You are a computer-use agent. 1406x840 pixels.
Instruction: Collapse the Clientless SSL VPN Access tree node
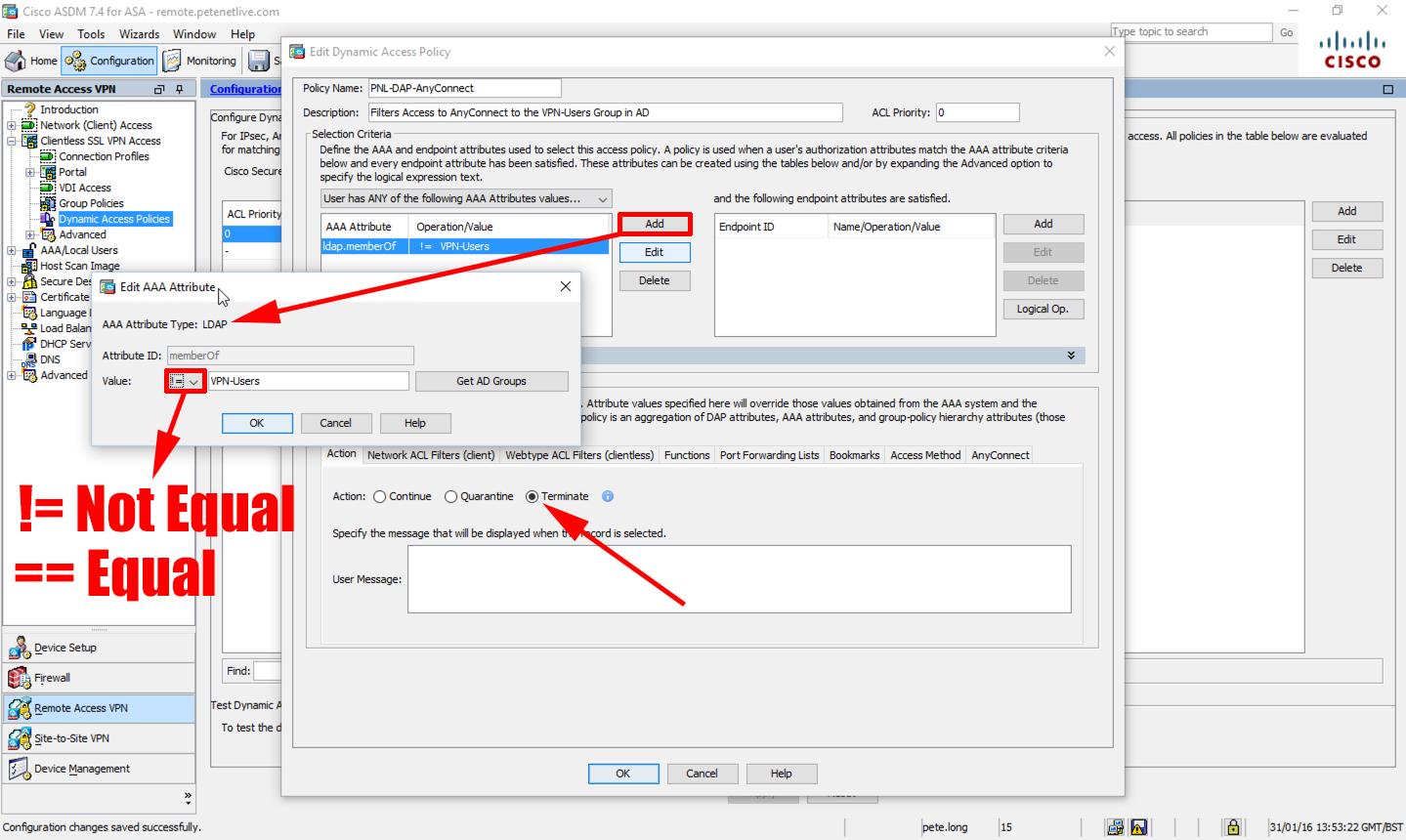coord(12,141)
